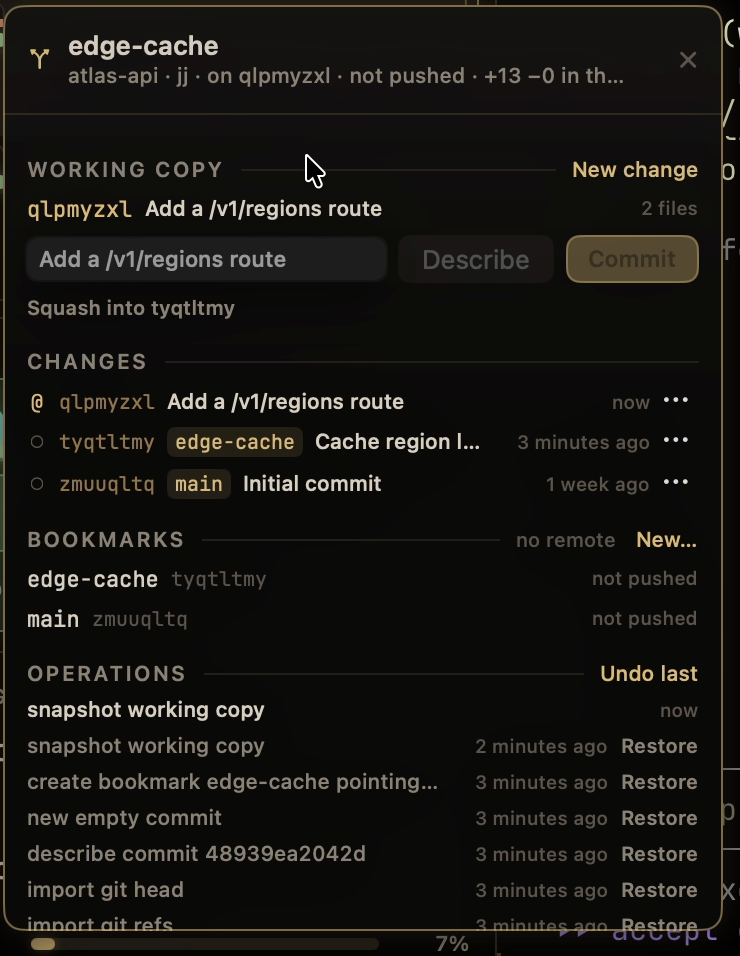This screenshot has height=956, width=740.
Task: Select the Initial commit description
Action: (312, 484)
